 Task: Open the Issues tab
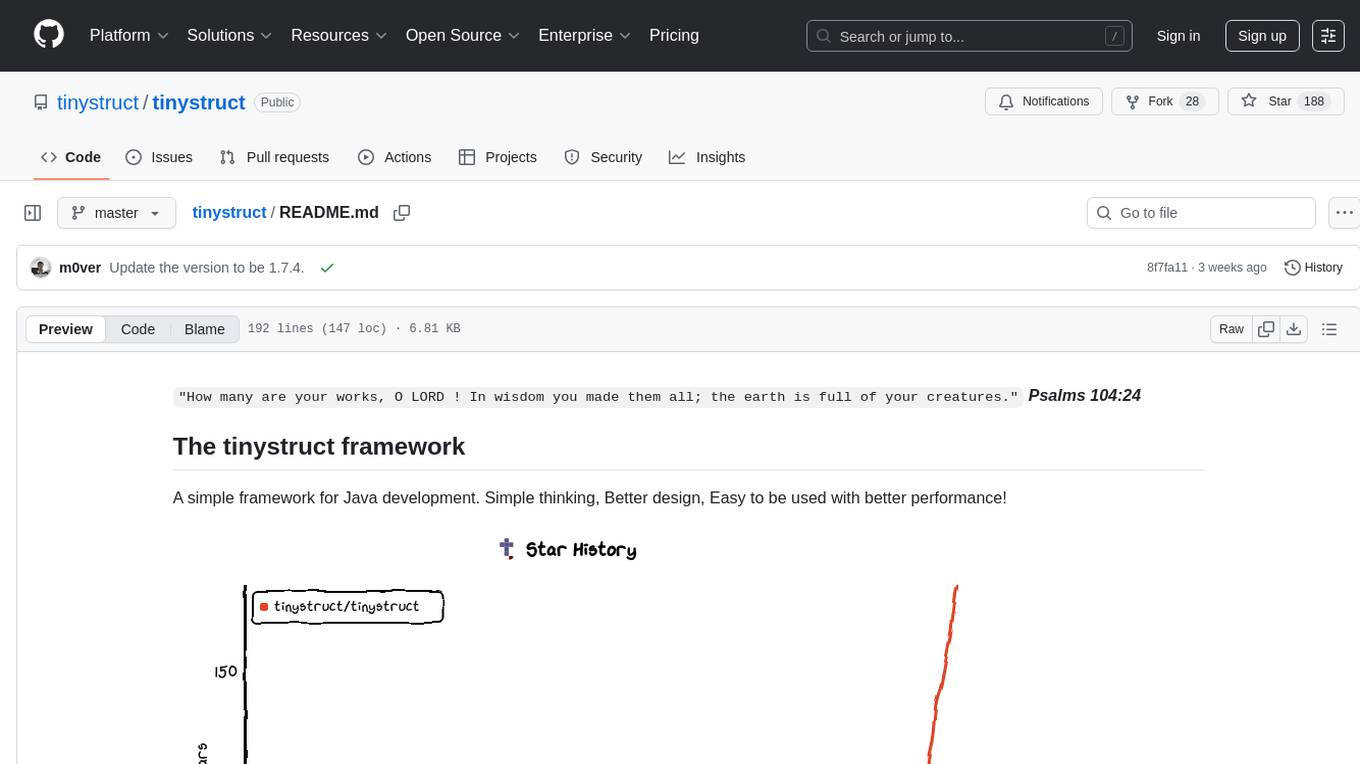[159, 157]
